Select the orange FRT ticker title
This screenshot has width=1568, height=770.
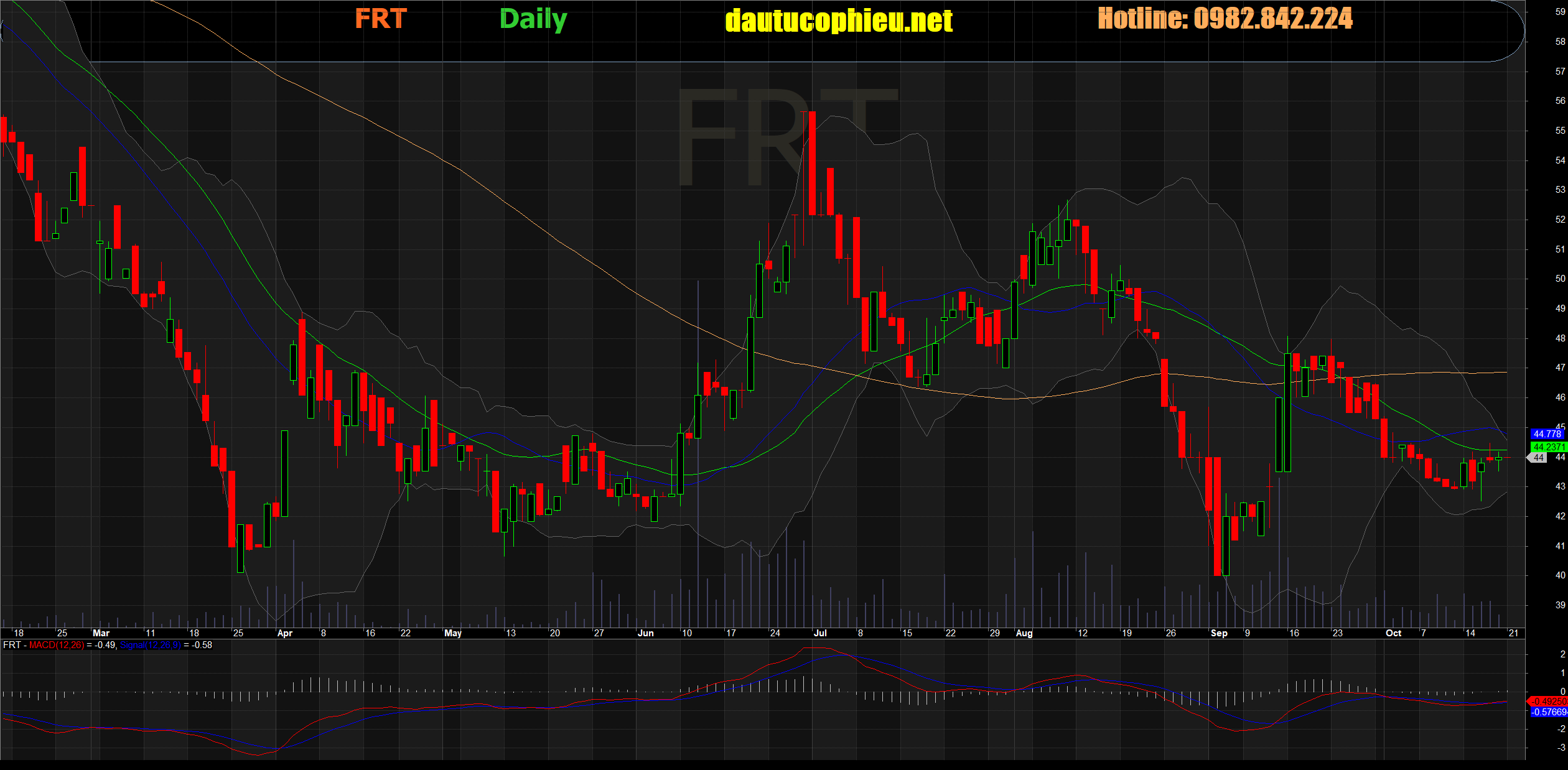[x=381, y=19]
